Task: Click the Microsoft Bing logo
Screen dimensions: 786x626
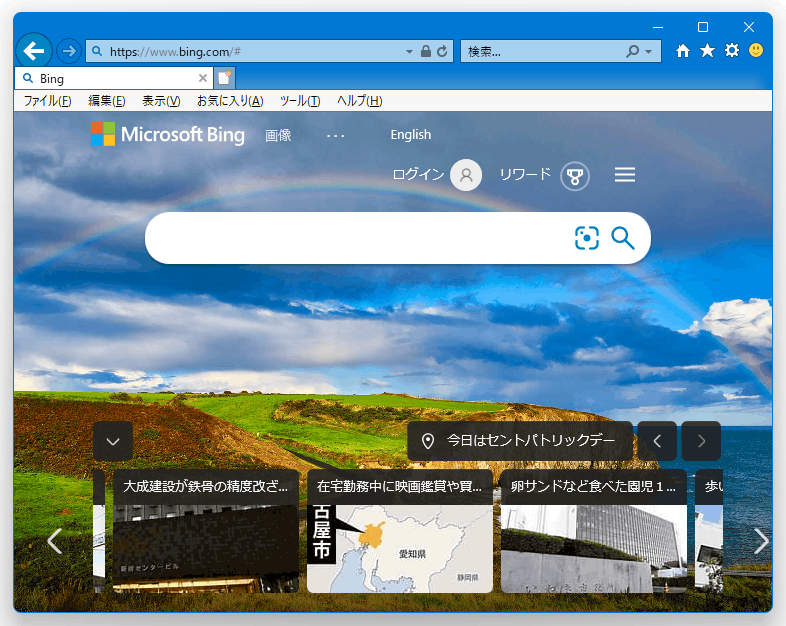Action: [168, 134]
